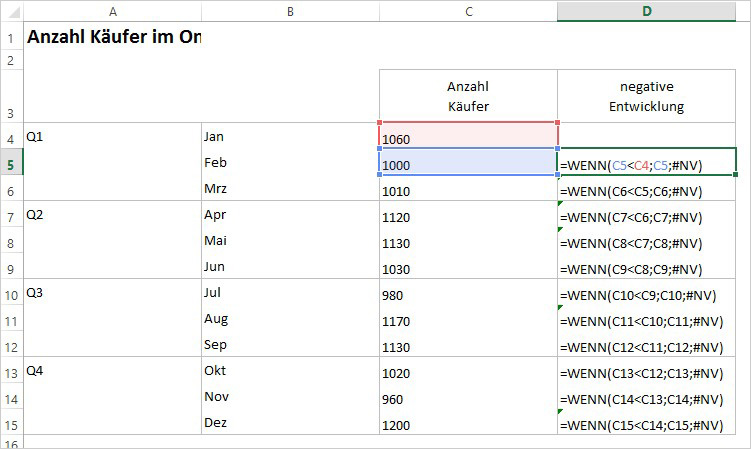Viewport: 751px width, 449px height.
Task: Select the Q3 cell
Action: click(x=113, y=292)
